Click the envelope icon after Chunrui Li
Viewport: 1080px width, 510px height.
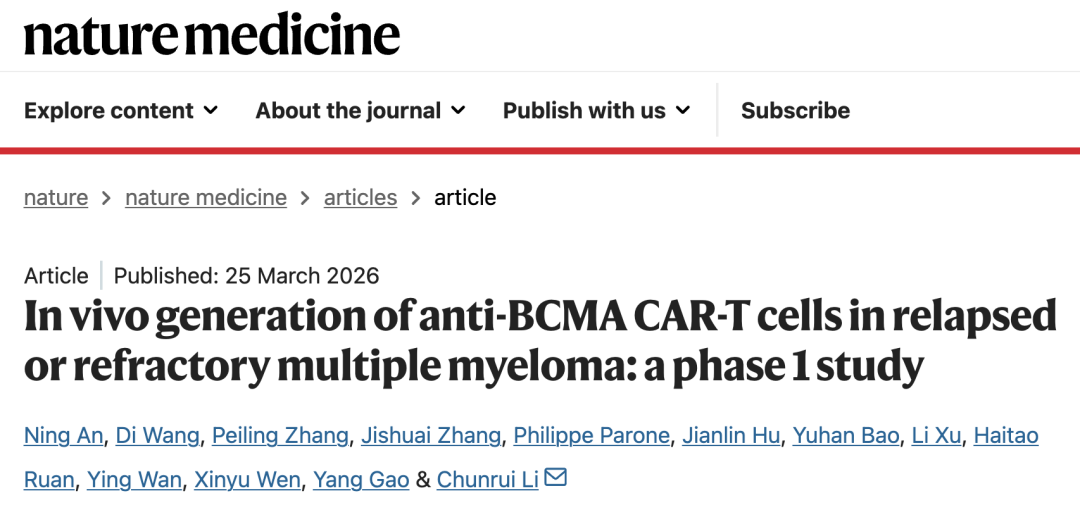coord(556,478)
